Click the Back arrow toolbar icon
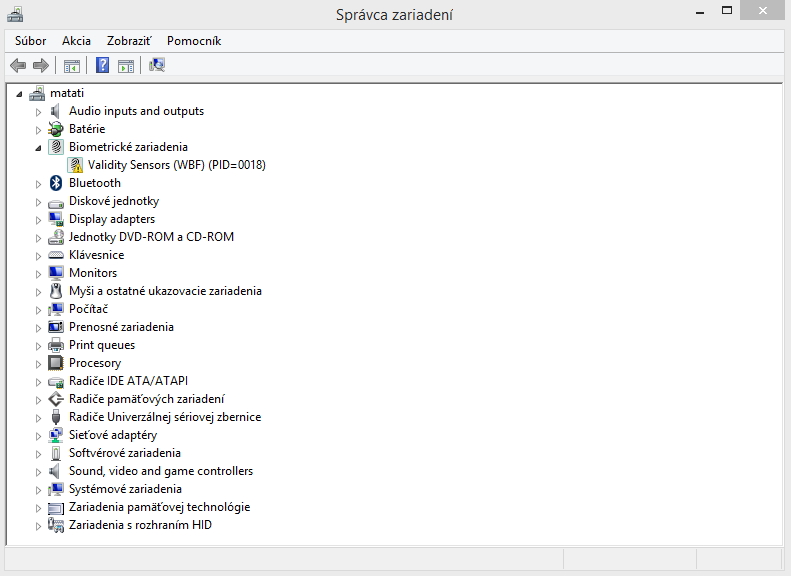 [18, 65]
